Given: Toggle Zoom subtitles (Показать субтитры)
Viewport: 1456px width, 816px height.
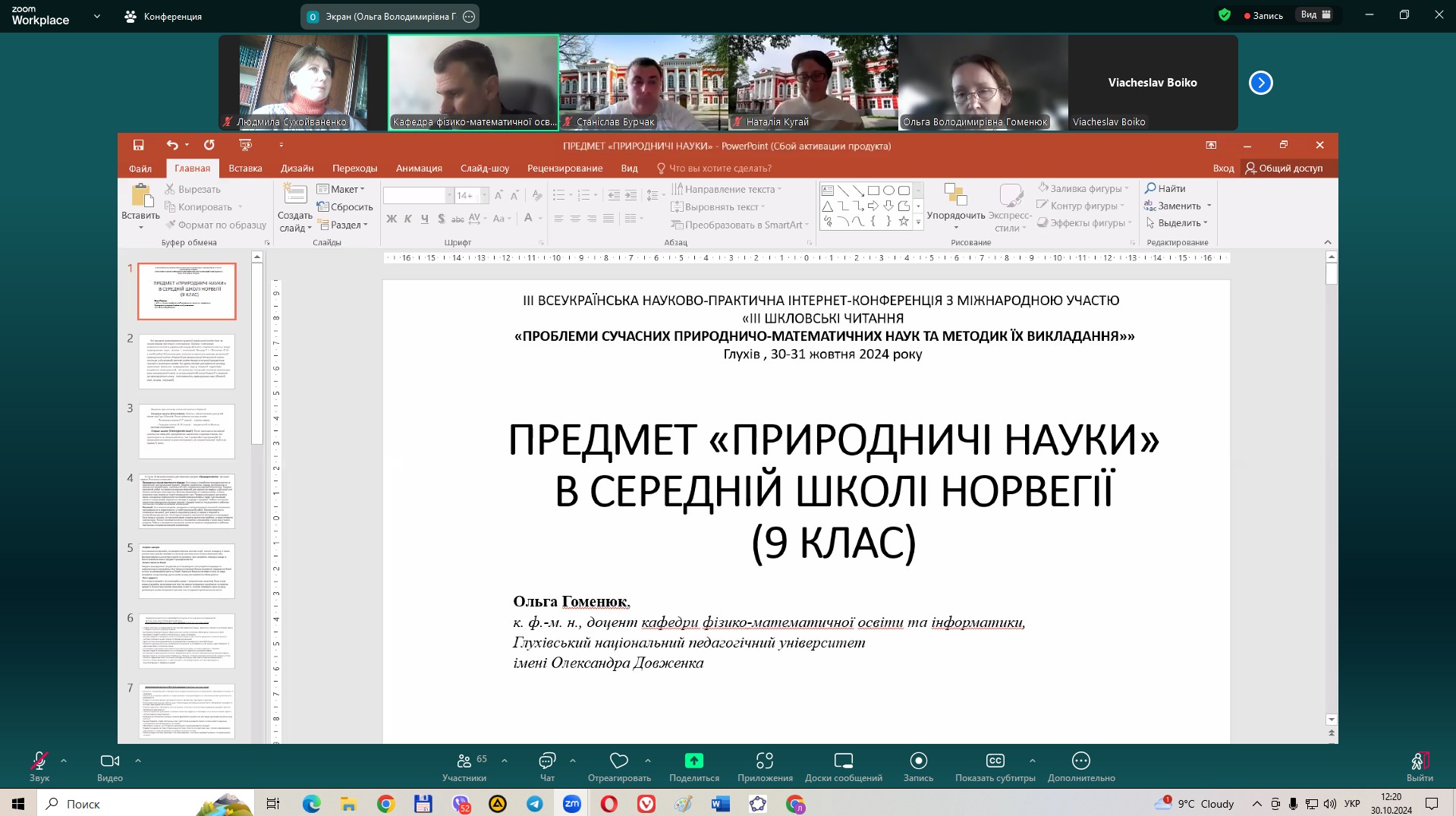Looking at the screenshot, I should [995, 767].
